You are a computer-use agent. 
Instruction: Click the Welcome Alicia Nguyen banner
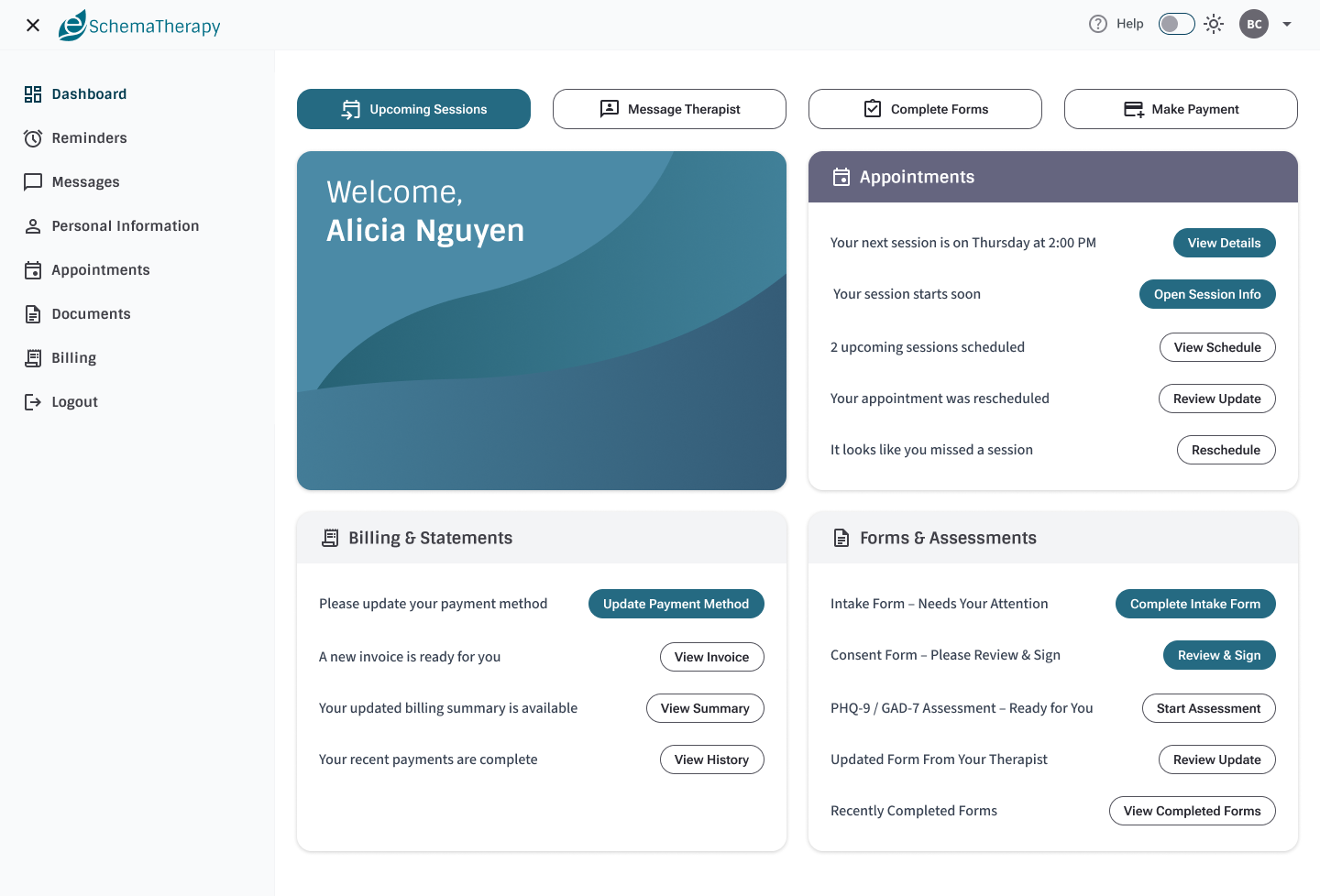pyautogui.click(x=542, y=321)
